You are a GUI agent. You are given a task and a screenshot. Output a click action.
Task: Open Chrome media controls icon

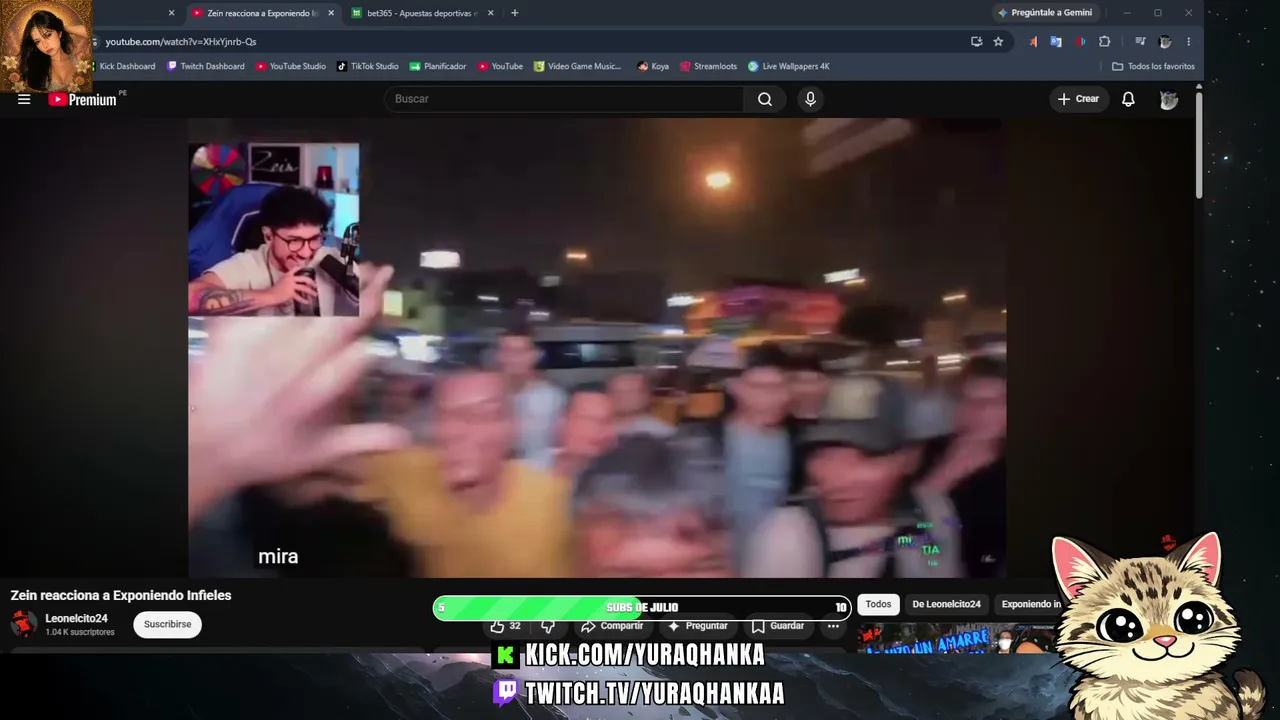(x=1140, y=41)
